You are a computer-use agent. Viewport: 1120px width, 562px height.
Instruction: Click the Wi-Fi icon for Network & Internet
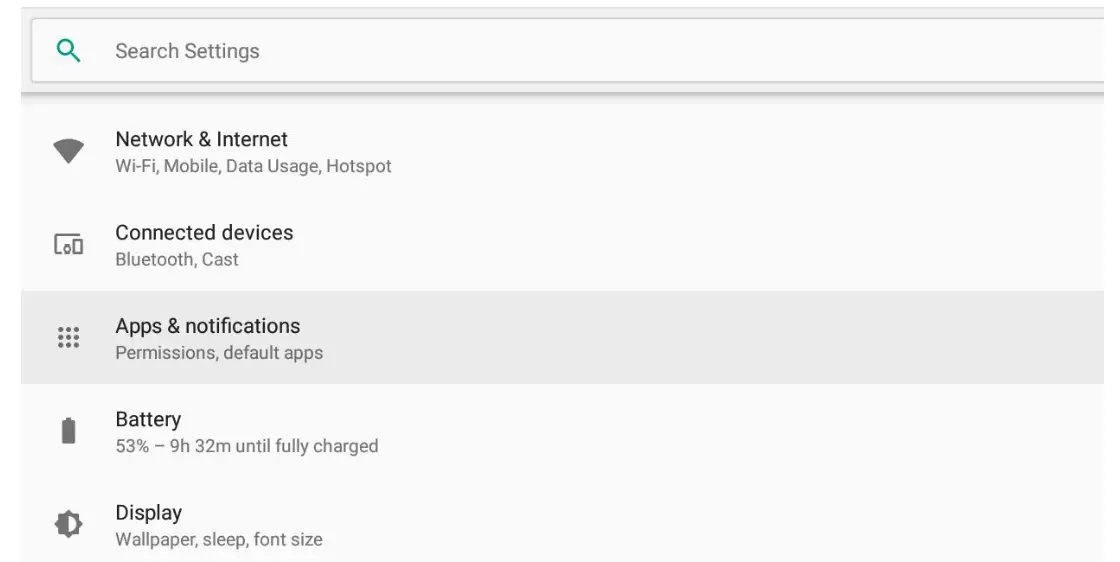pos(68,151)
